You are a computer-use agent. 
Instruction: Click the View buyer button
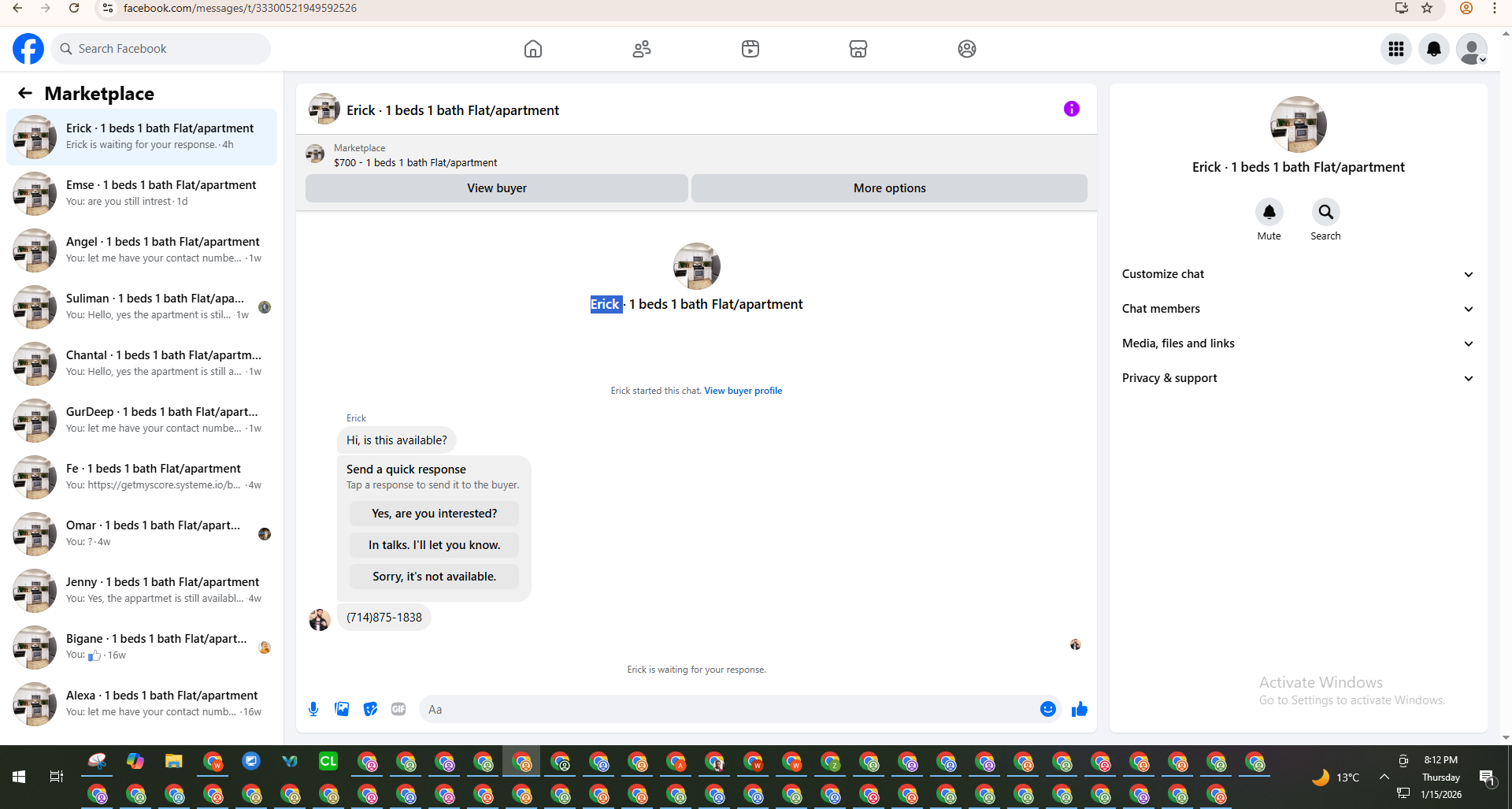point(497,188)
